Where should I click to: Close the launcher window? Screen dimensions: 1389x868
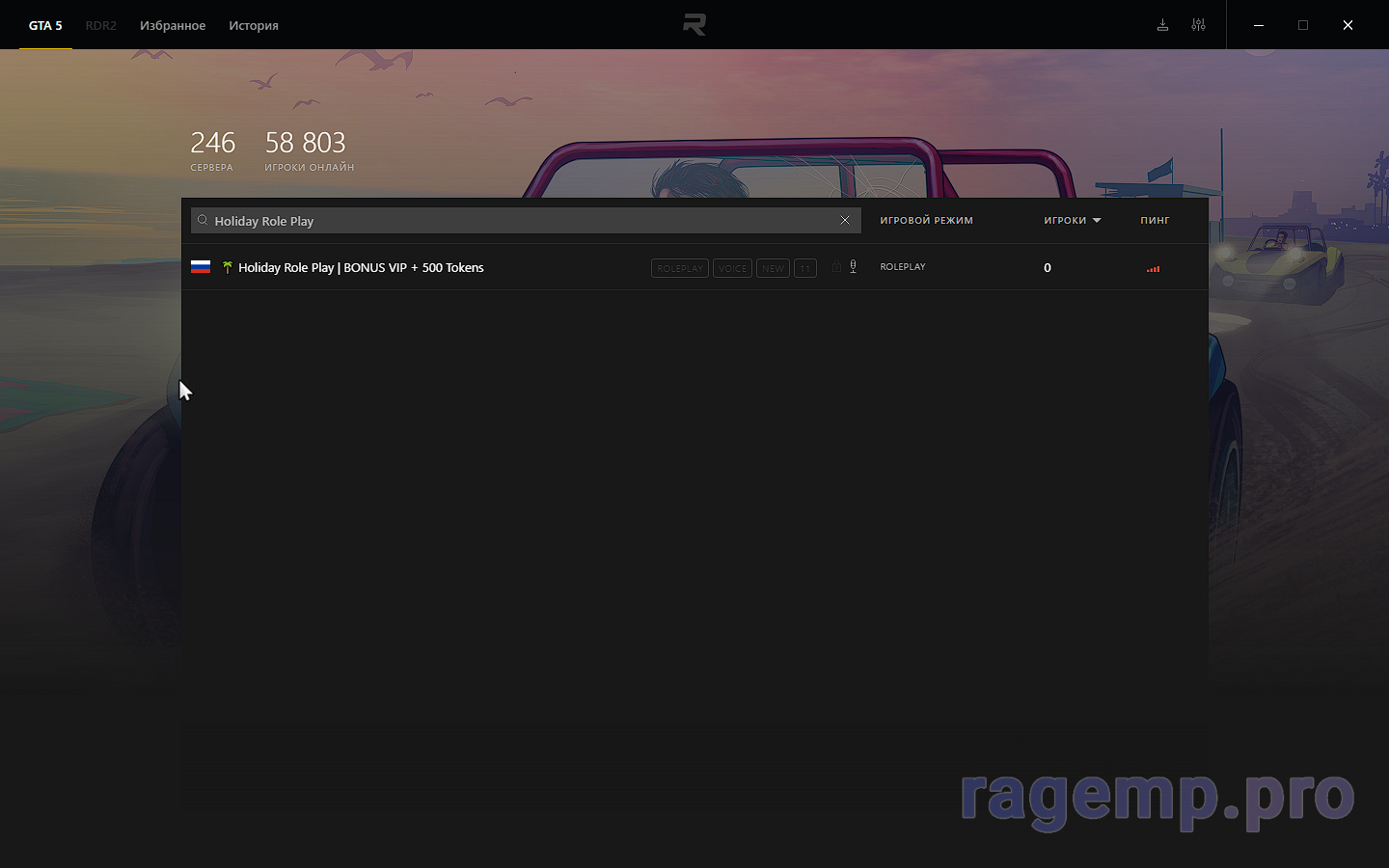(1348, 25)
